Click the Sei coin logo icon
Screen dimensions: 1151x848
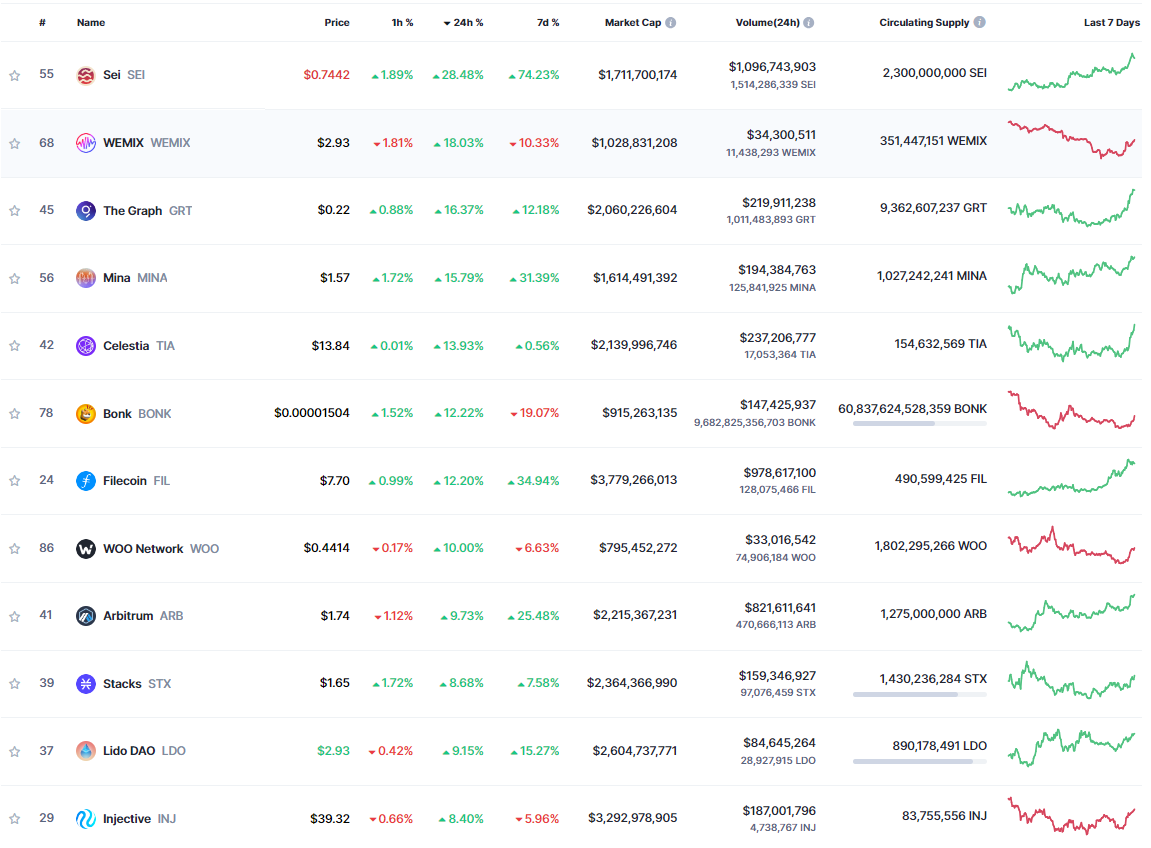86,75
